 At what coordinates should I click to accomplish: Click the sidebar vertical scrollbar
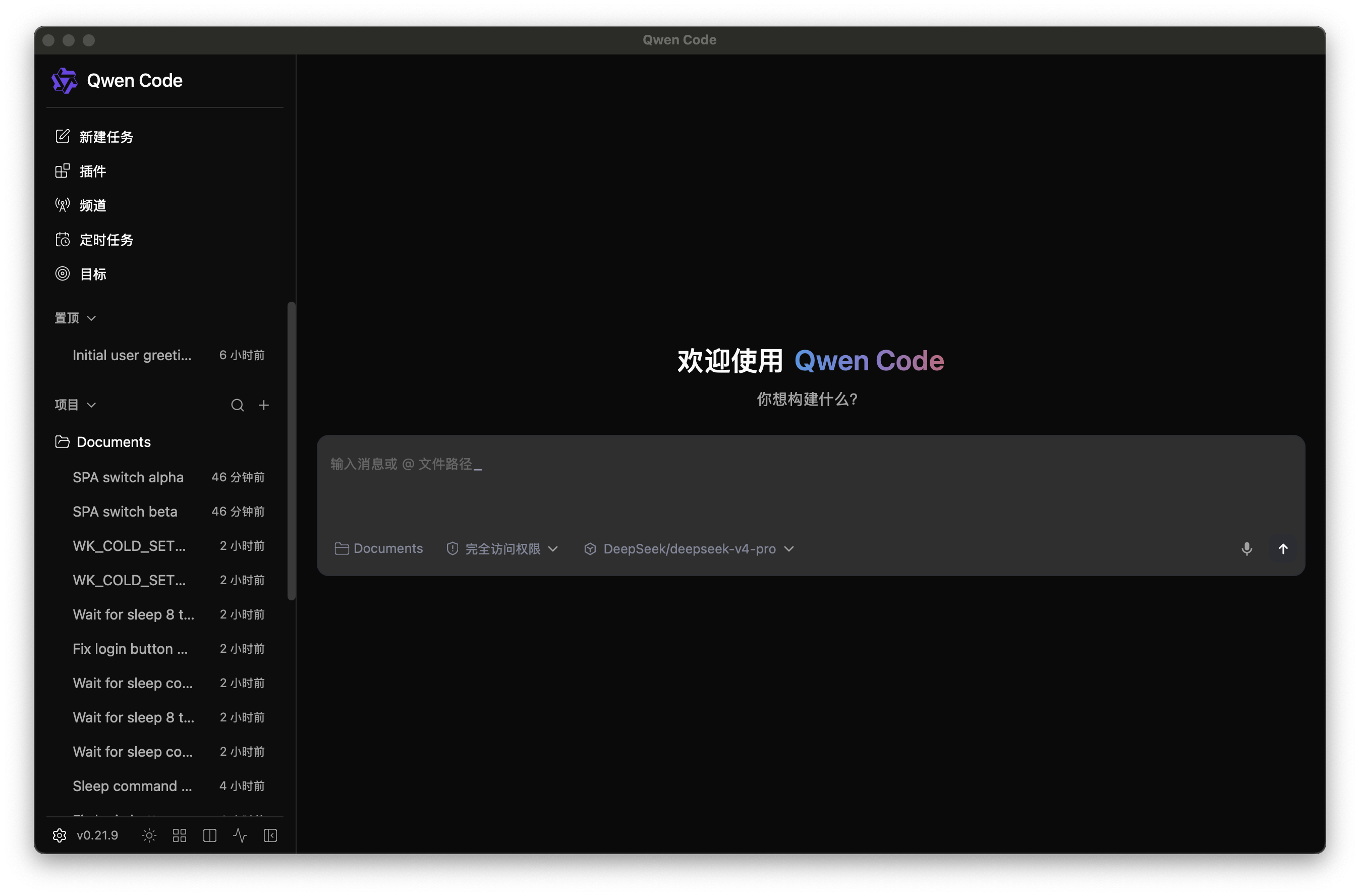pos(292,451)
